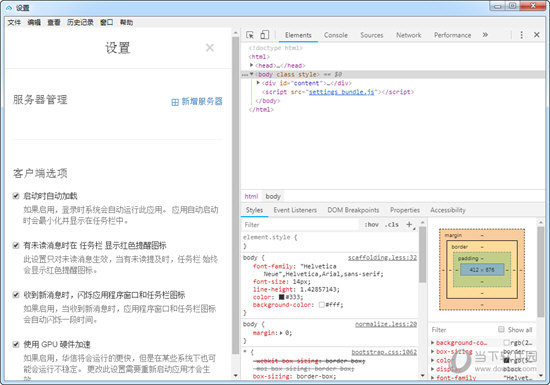Open the DevTools three-dot options menu
The height and width of the screenshot is (385, 550).
pyautogui.click(x=522, y=35)
